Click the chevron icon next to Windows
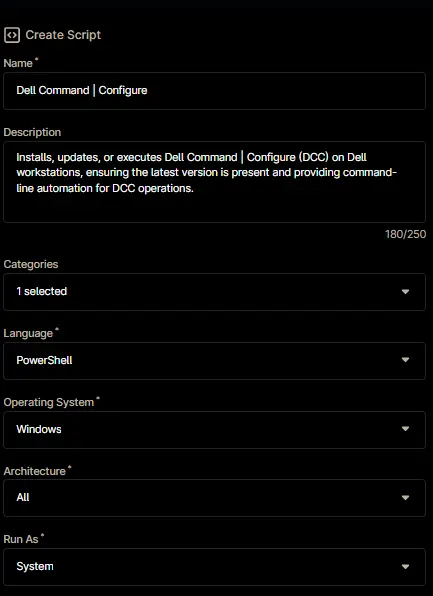The width and height of the screenshot is (433, 596). 405,429
